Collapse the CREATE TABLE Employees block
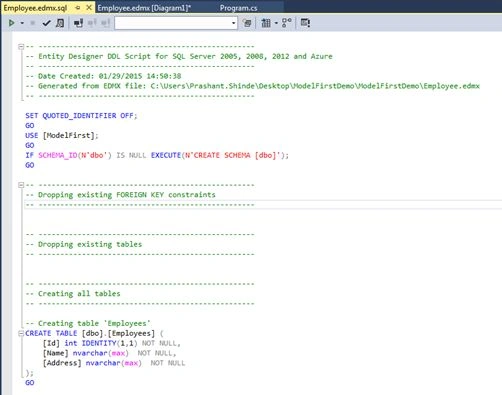502x395 pixels. tap(21, 333)
